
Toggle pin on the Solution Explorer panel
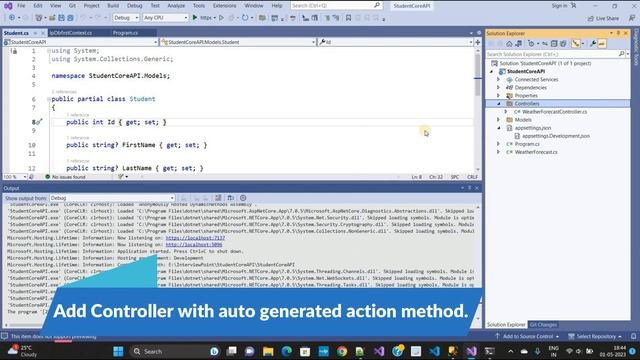coord(618,33)
